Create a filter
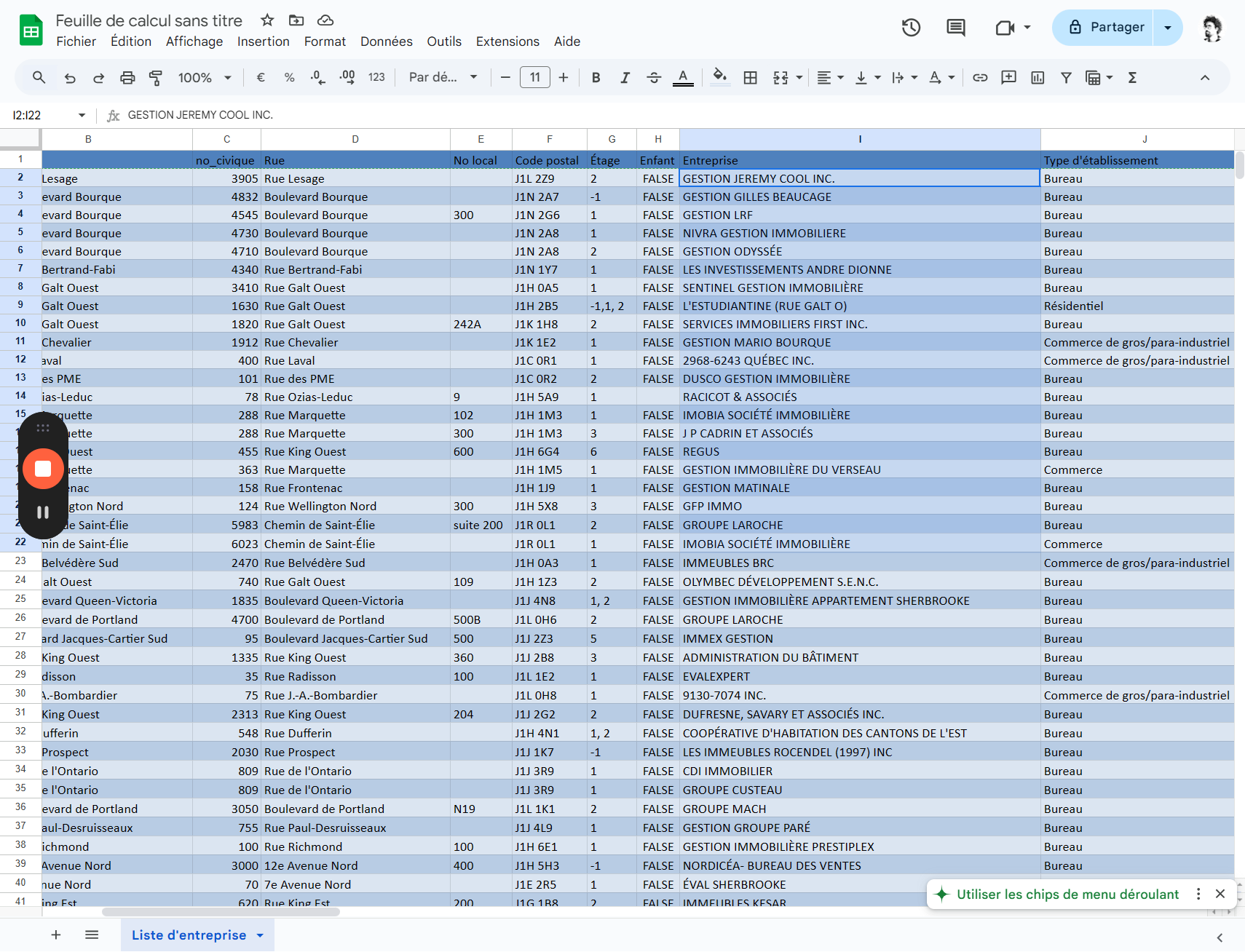The height and width of the screenshot is (952, 1245). click(1066, 77)
